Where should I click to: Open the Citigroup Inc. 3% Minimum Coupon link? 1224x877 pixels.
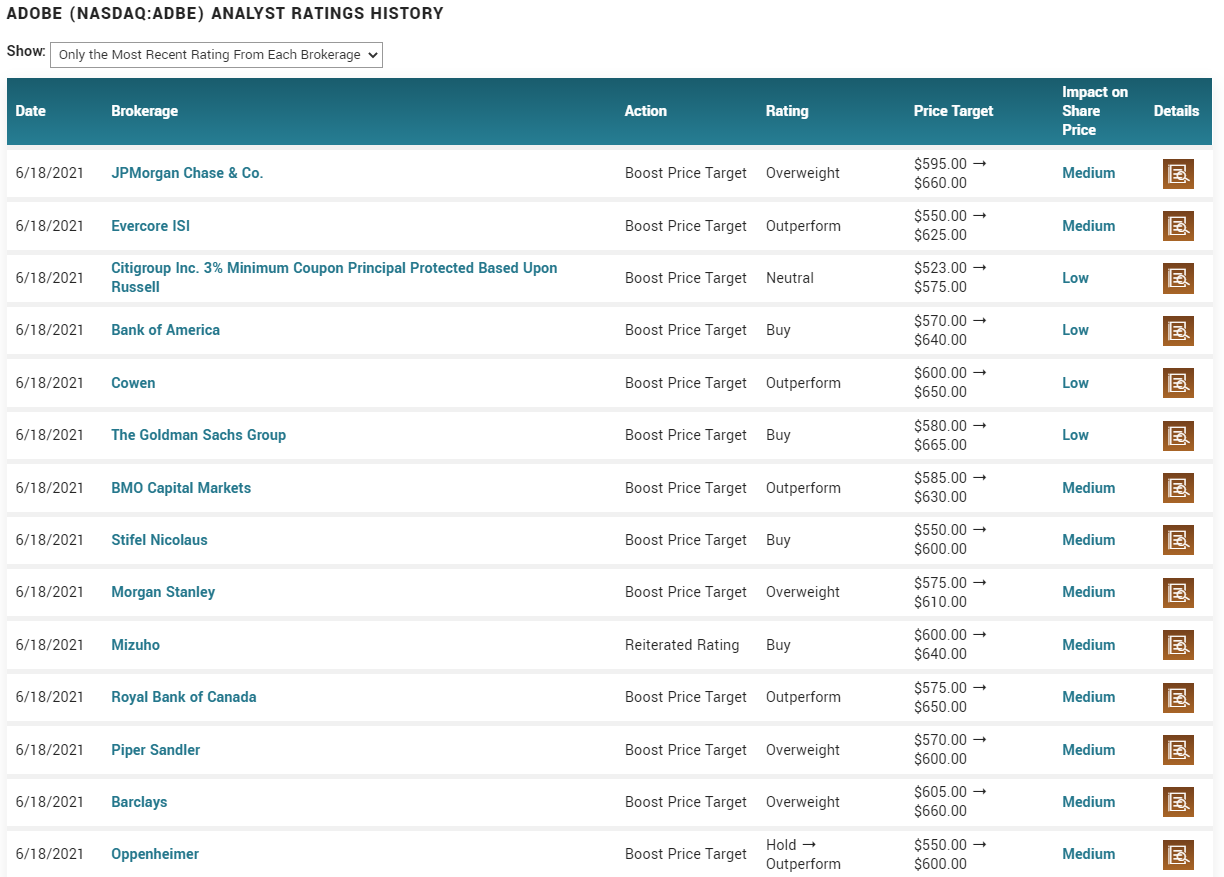(334, 278)
